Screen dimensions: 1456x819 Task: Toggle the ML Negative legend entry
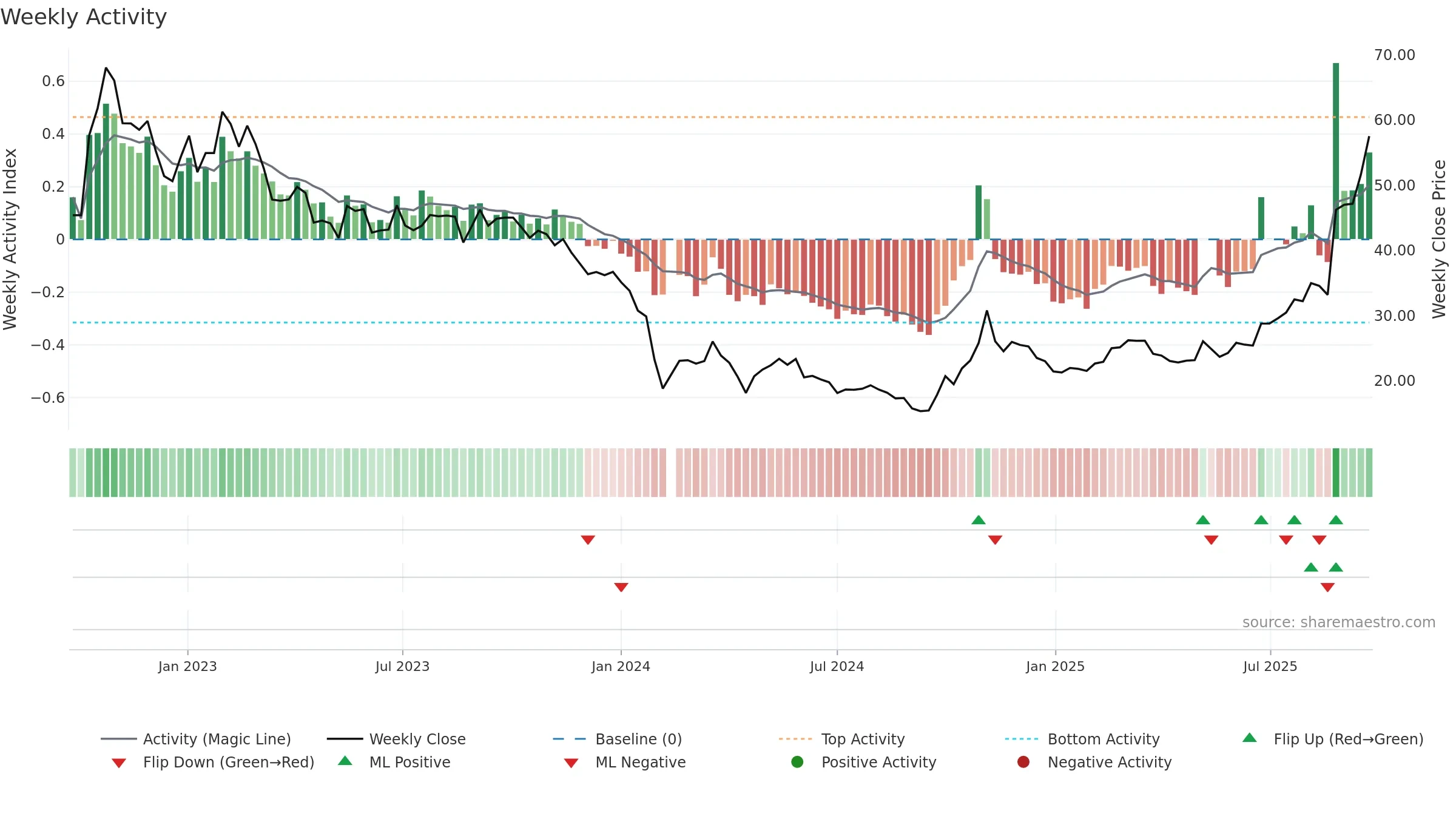click(625, 762)
